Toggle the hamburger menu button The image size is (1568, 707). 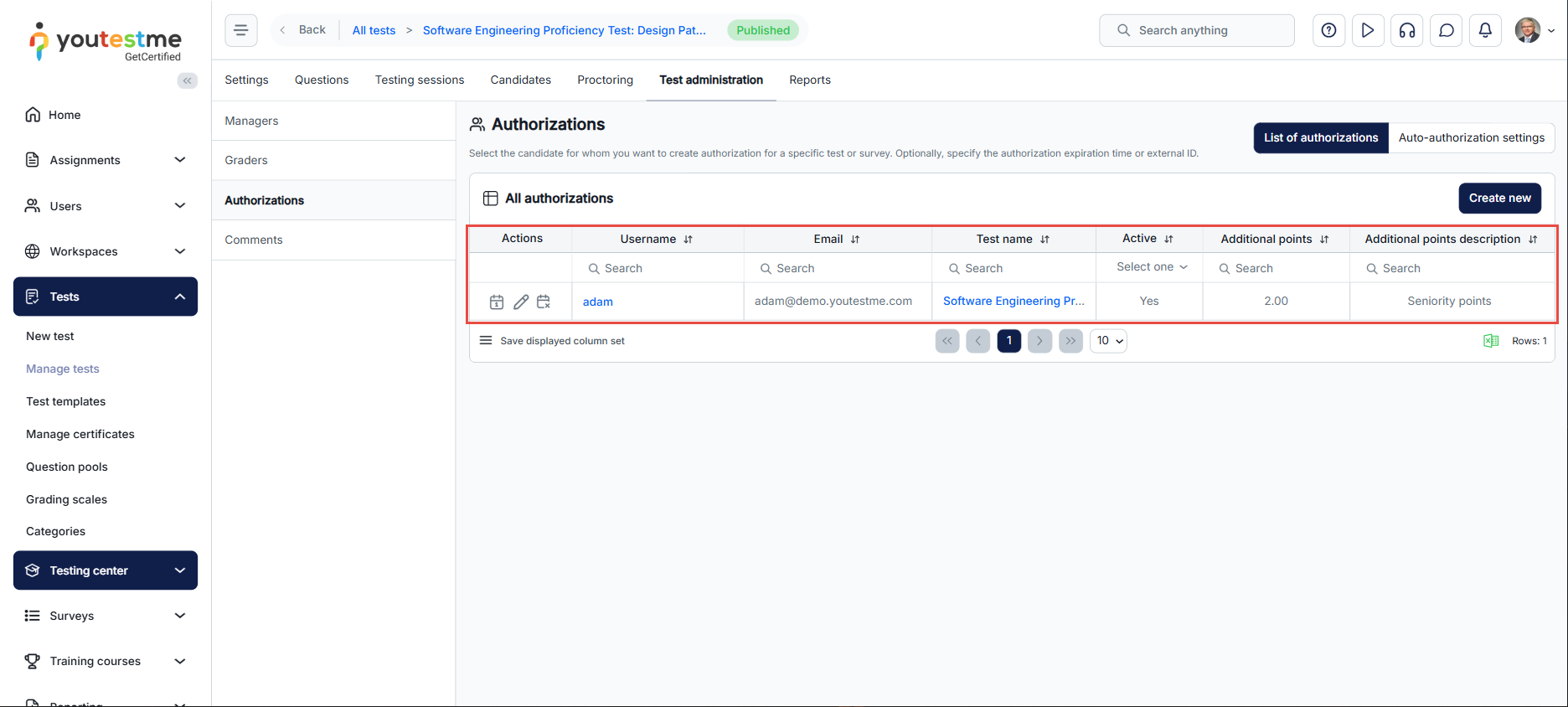pos(241,30)
